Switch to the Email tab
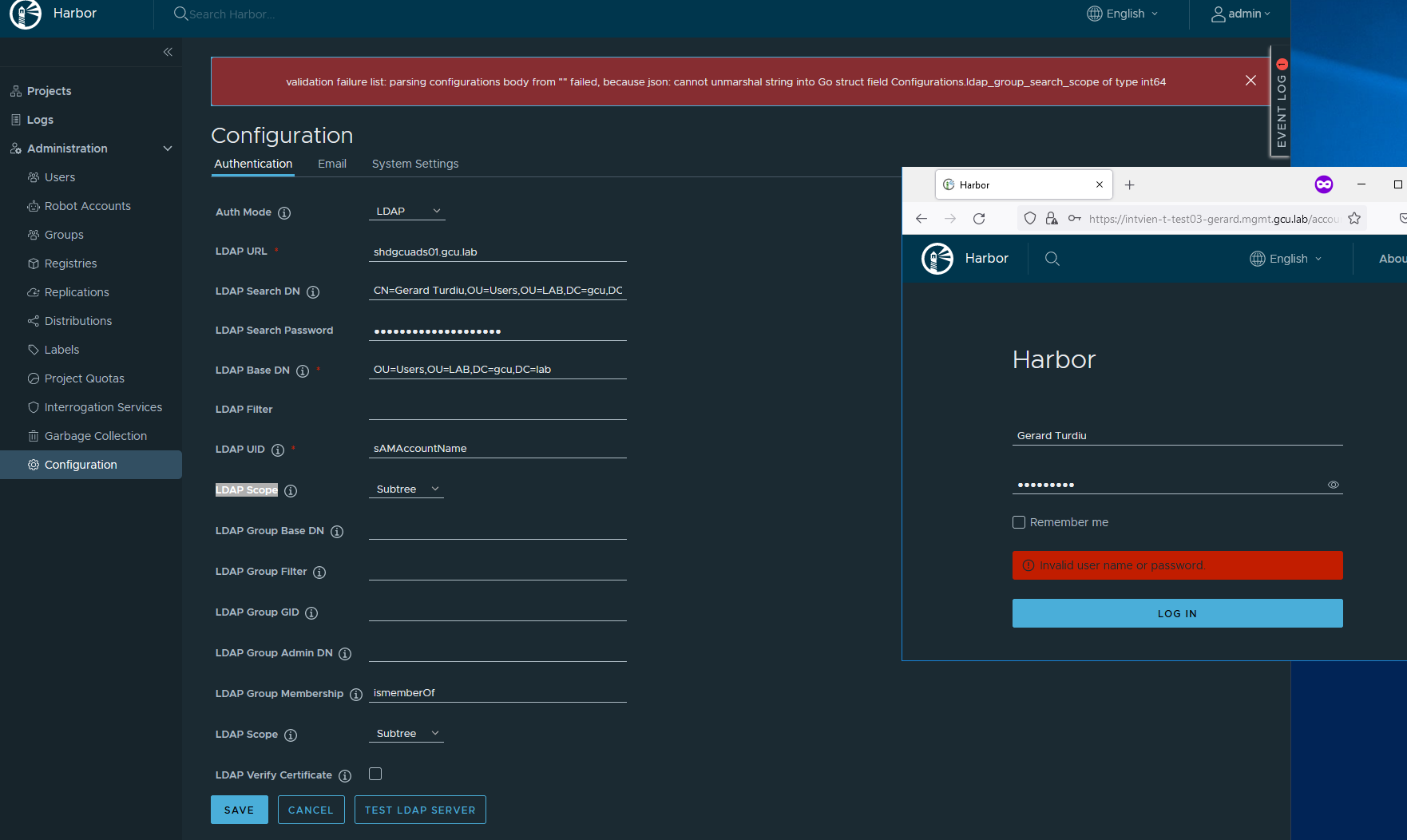 pyautogui.click(x=332, y=164)
